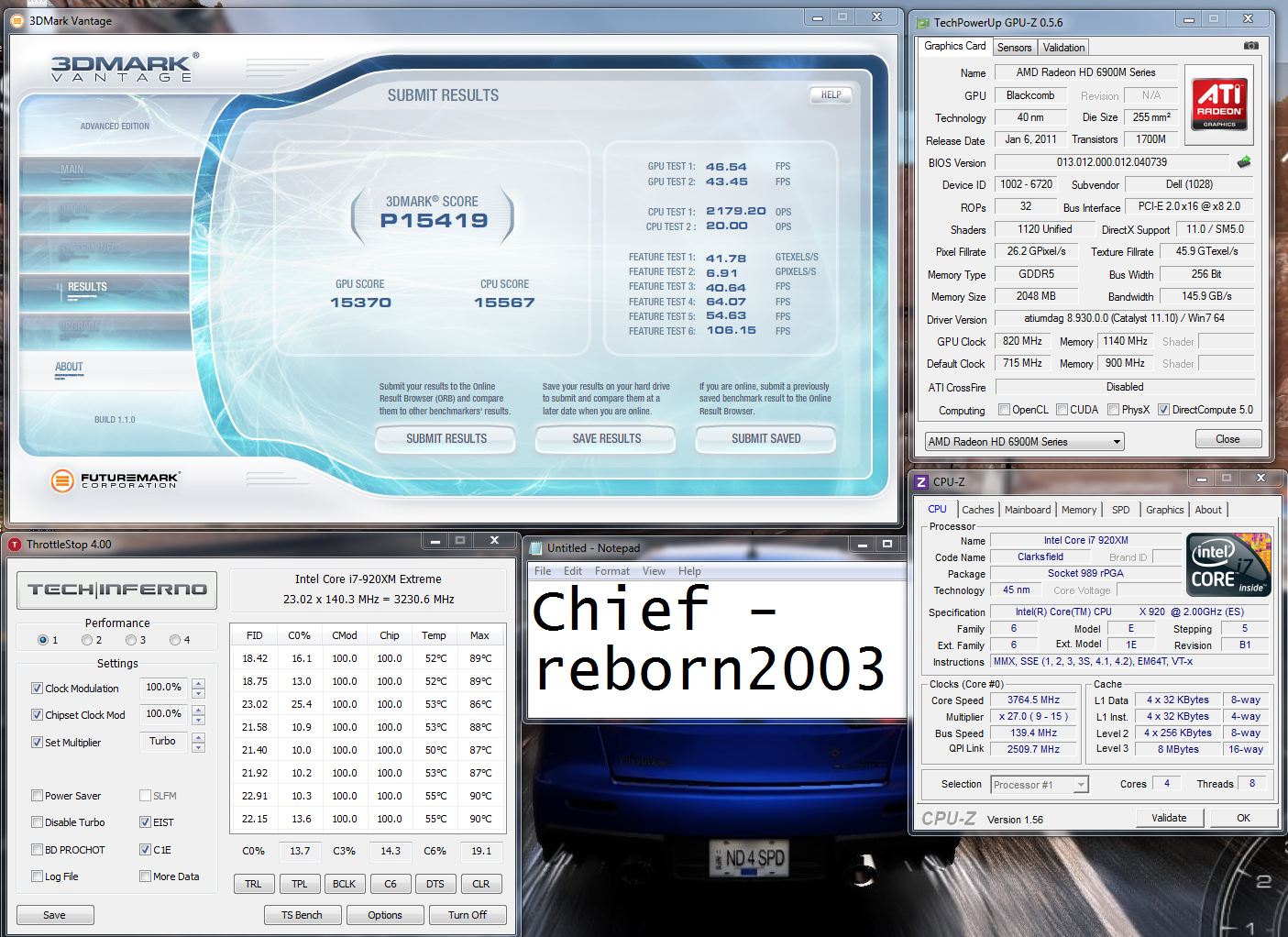Enable the Power Saver checkbox
The height and width of the screenshot is (937, 1288).
37,795
